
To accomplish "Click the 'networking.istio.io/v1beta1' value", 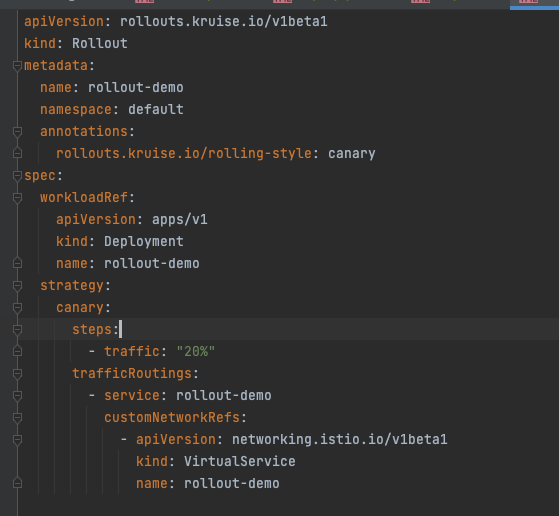I will pyautogui.click(x=340, y=440).
